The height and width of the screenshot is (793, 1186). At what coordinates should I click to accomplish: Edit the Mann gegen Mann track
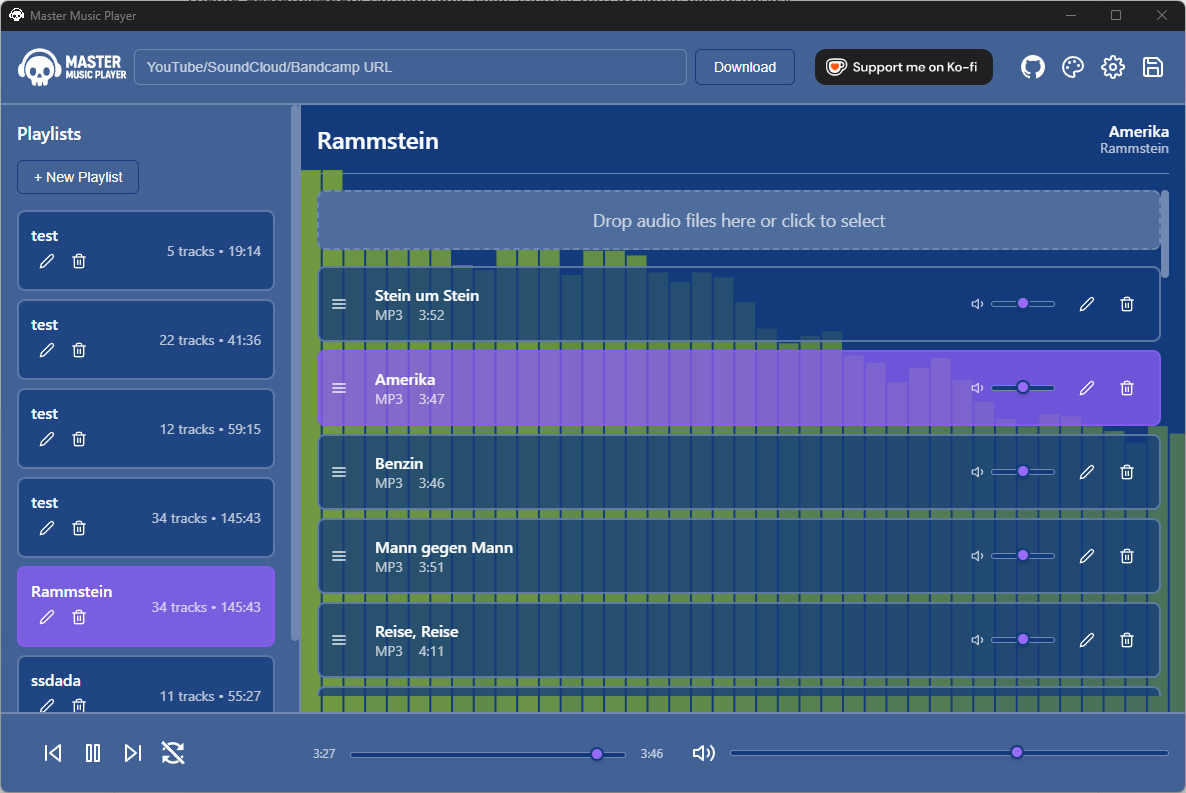click(1087, 556)
